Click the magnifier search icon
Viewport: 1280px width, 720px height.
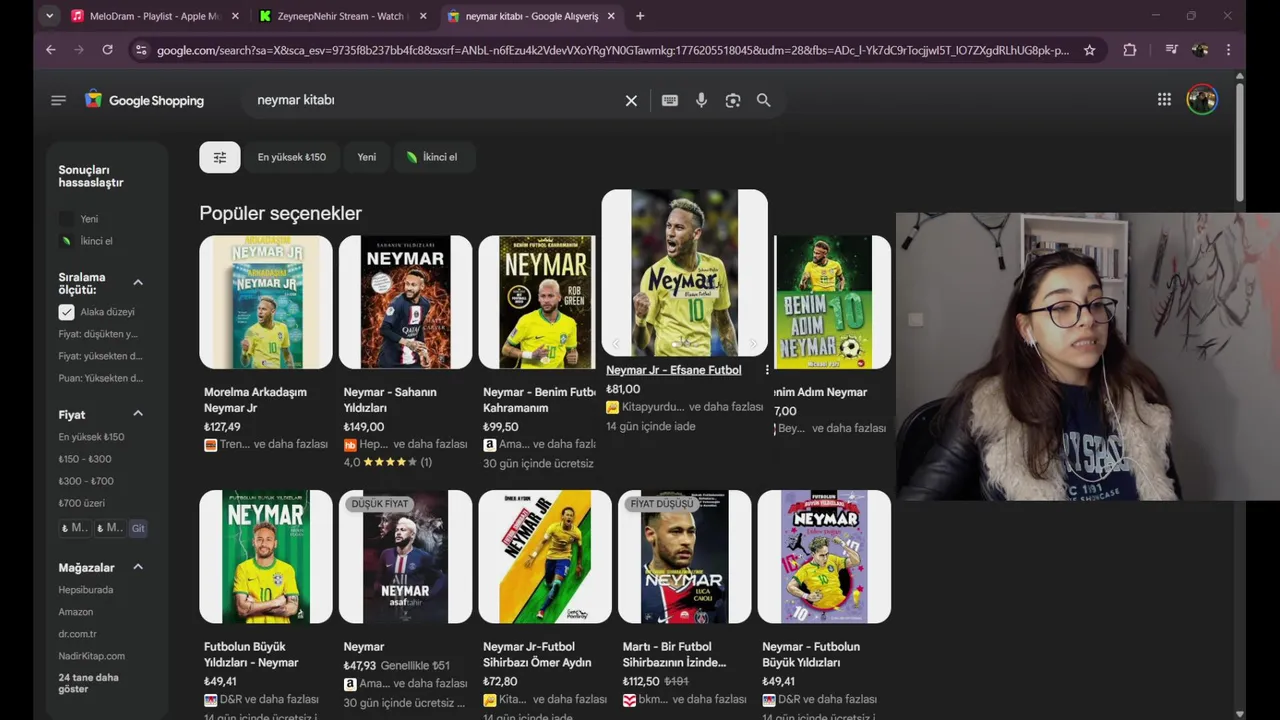[764, 100]
